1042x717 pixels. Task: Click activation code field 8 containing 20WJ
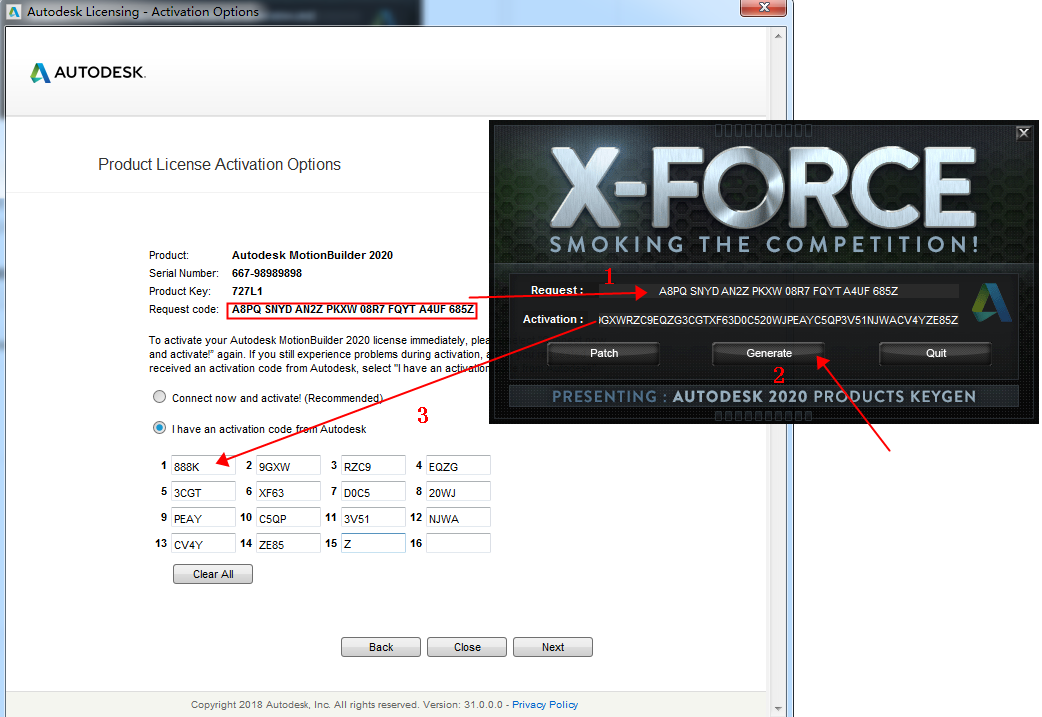click(x=458, y=491)
